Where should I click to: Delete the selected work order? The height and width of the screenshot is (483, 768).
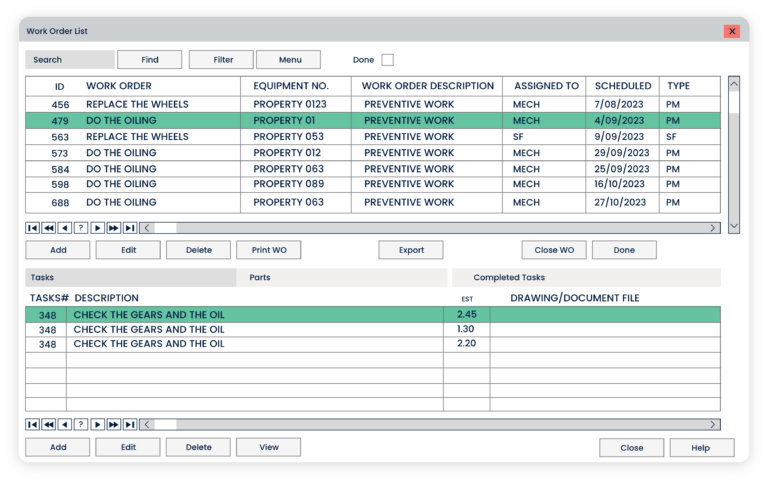point(198,250)
